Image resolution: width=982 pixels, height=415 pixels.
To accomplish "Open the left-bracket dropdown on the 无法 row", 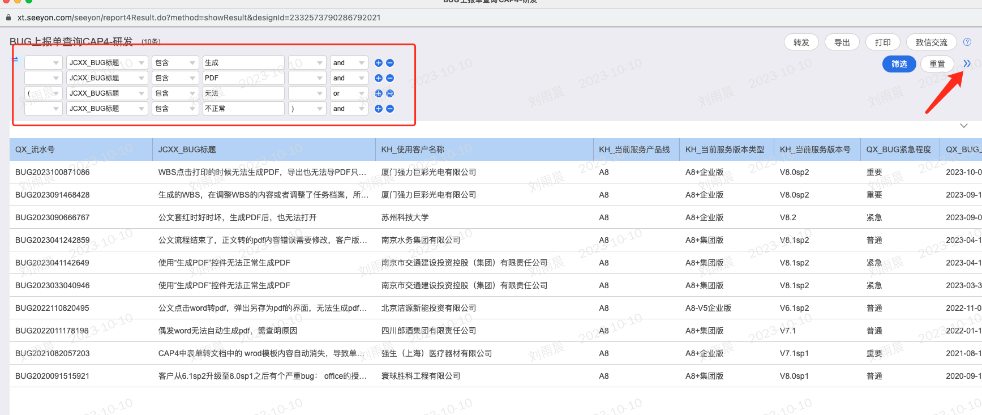I will click(x=41, y=92).
